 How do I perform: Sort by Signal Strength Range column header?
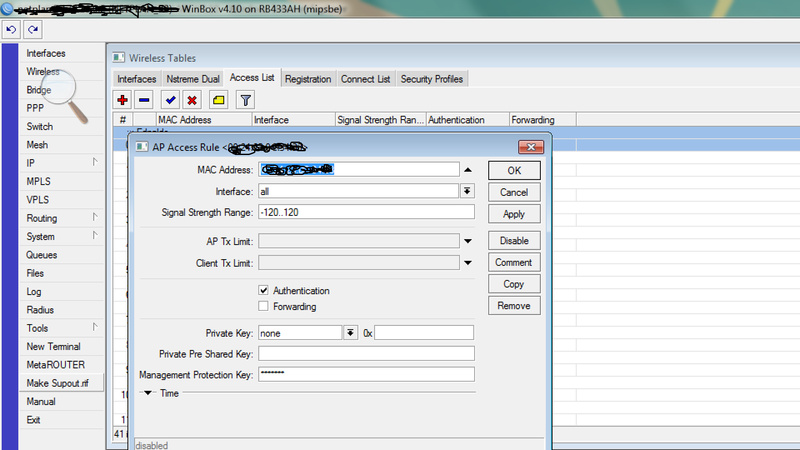381,120
